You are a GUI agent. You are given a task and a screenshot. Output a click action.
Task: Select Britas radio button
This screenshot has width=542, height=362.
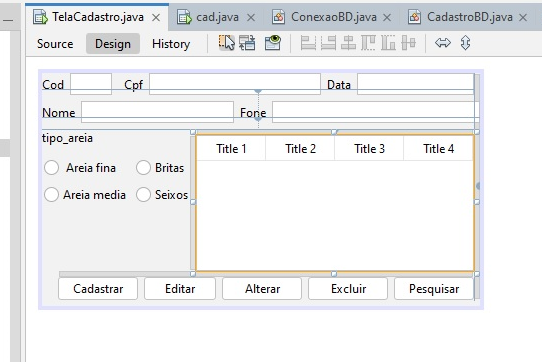coord(143,168)
